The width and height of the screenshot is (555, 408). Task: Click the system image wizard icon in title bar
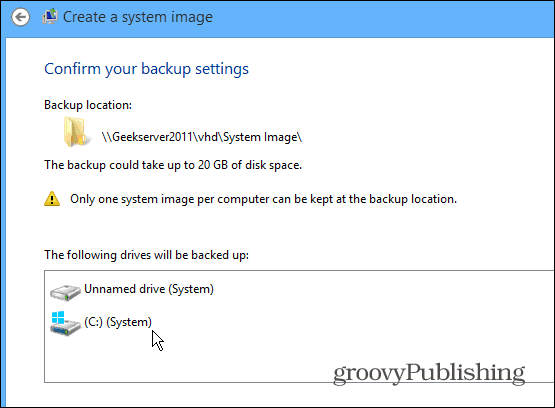[50, 16]
